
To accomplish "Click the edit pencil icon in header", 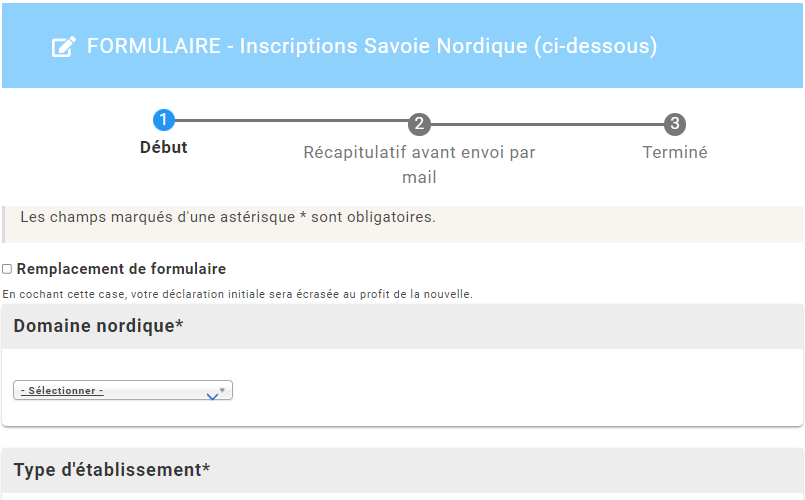I will 64,47.
